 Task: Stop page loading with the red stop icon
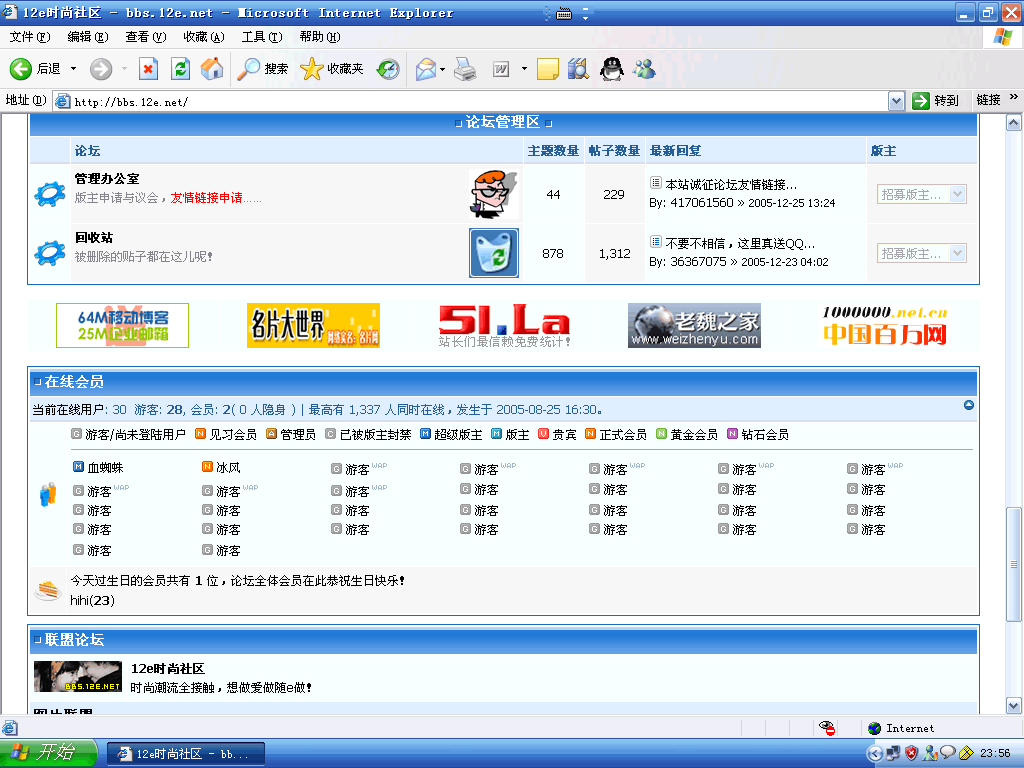coord(150,68)
